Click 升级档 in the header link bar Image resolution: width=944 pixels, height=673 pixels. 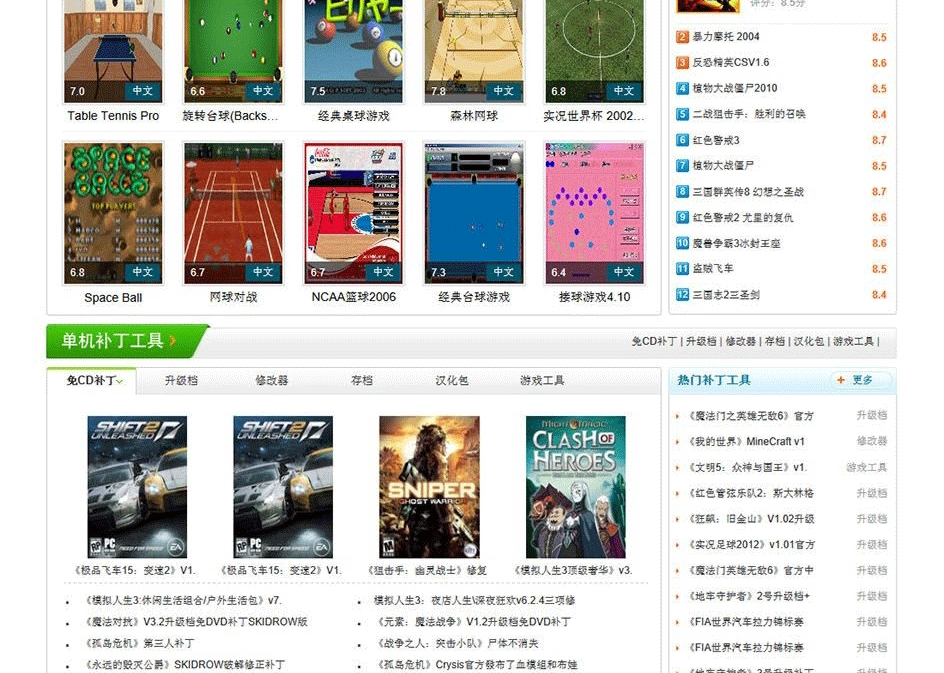click(x=701, y=341)
